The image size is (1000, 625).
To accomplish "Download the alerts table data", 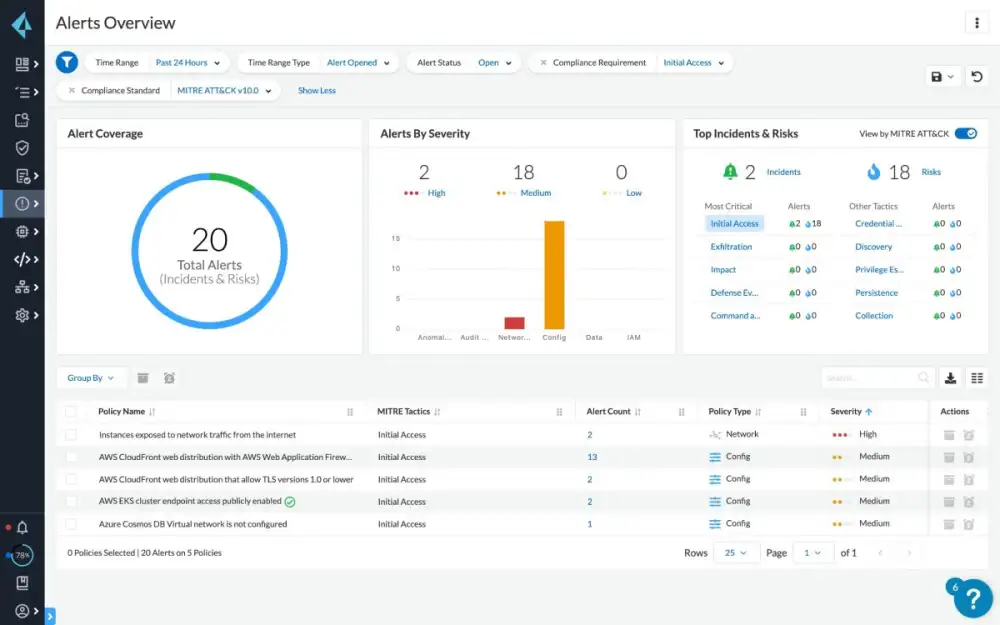I will tap(950, 378).
